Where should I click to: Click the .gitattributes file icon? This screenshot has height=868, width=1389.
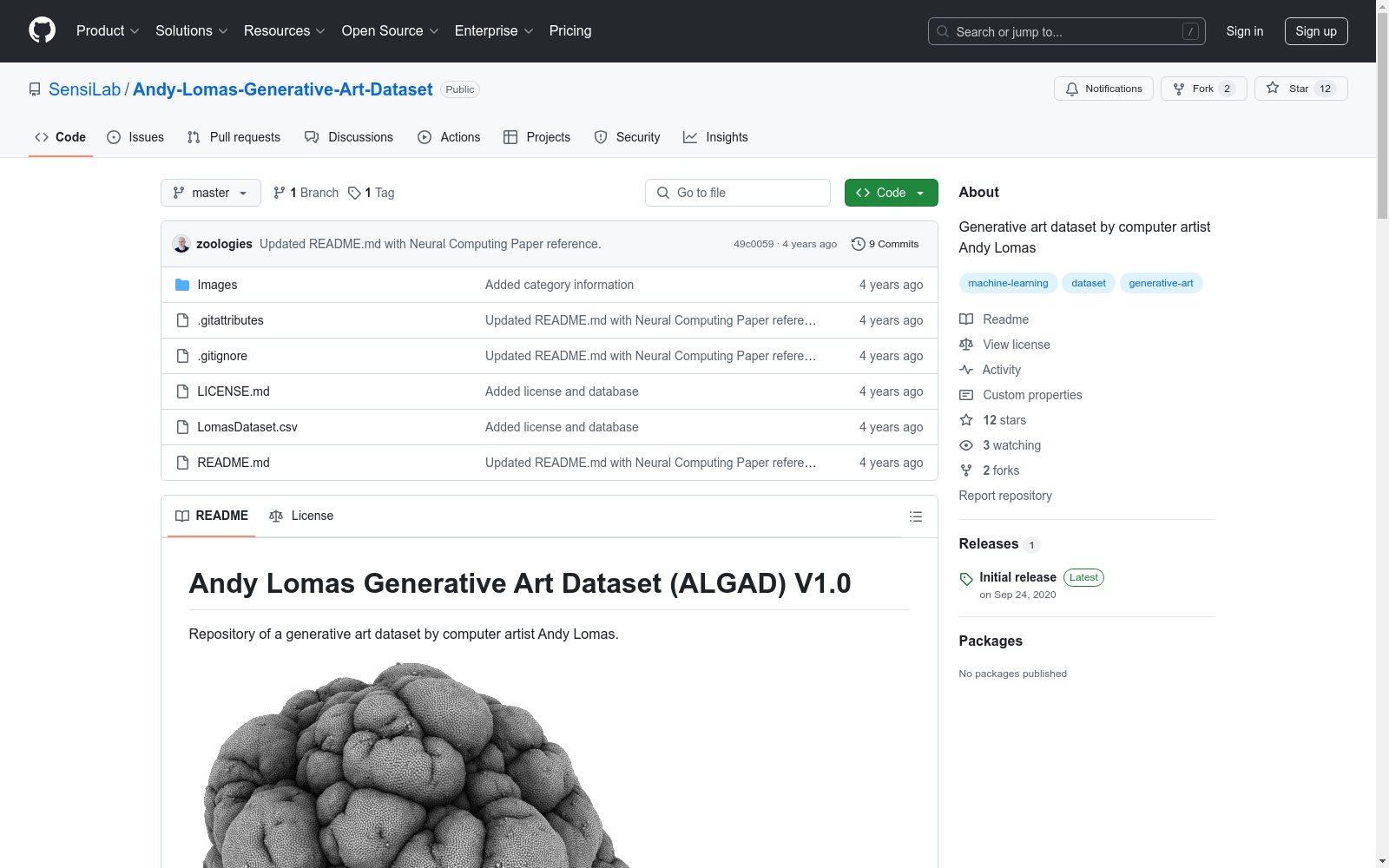point(182,320)
